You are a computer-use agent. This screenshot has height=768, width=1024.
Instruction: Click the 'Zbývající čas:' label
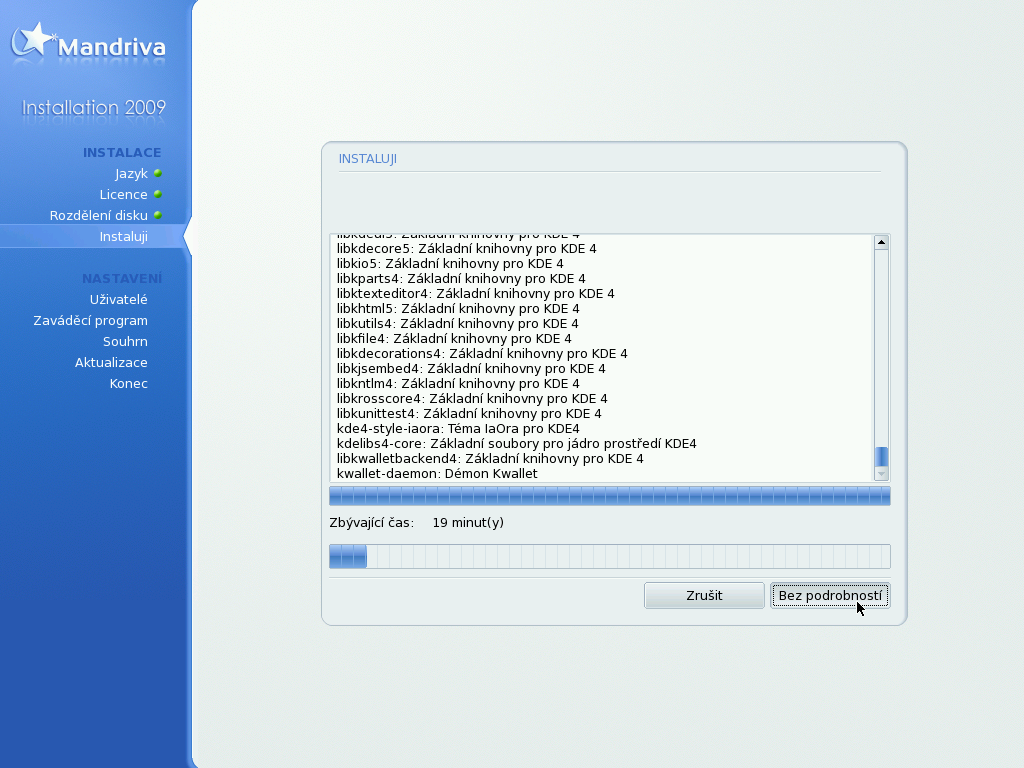point(372,522)
